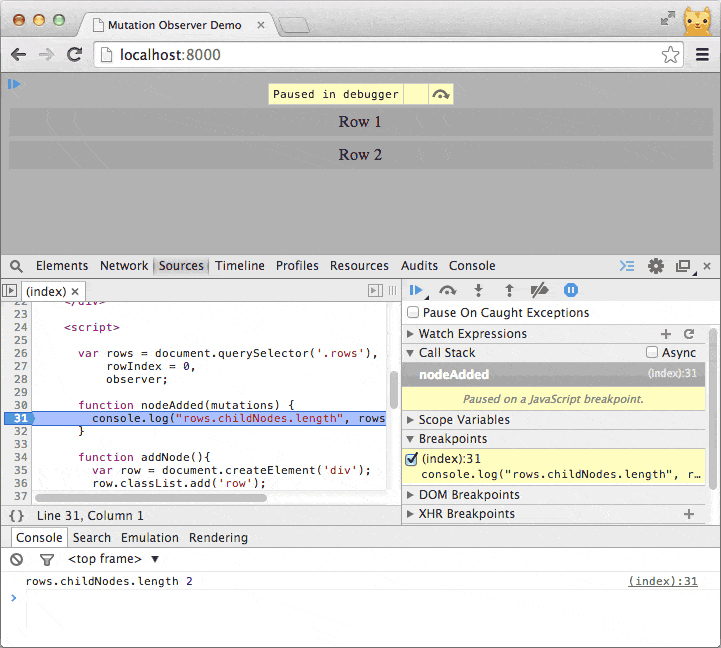The image size is (721, 648).
Task: Follow the (index):31 console source link
Action: click(x=662, y=581)
